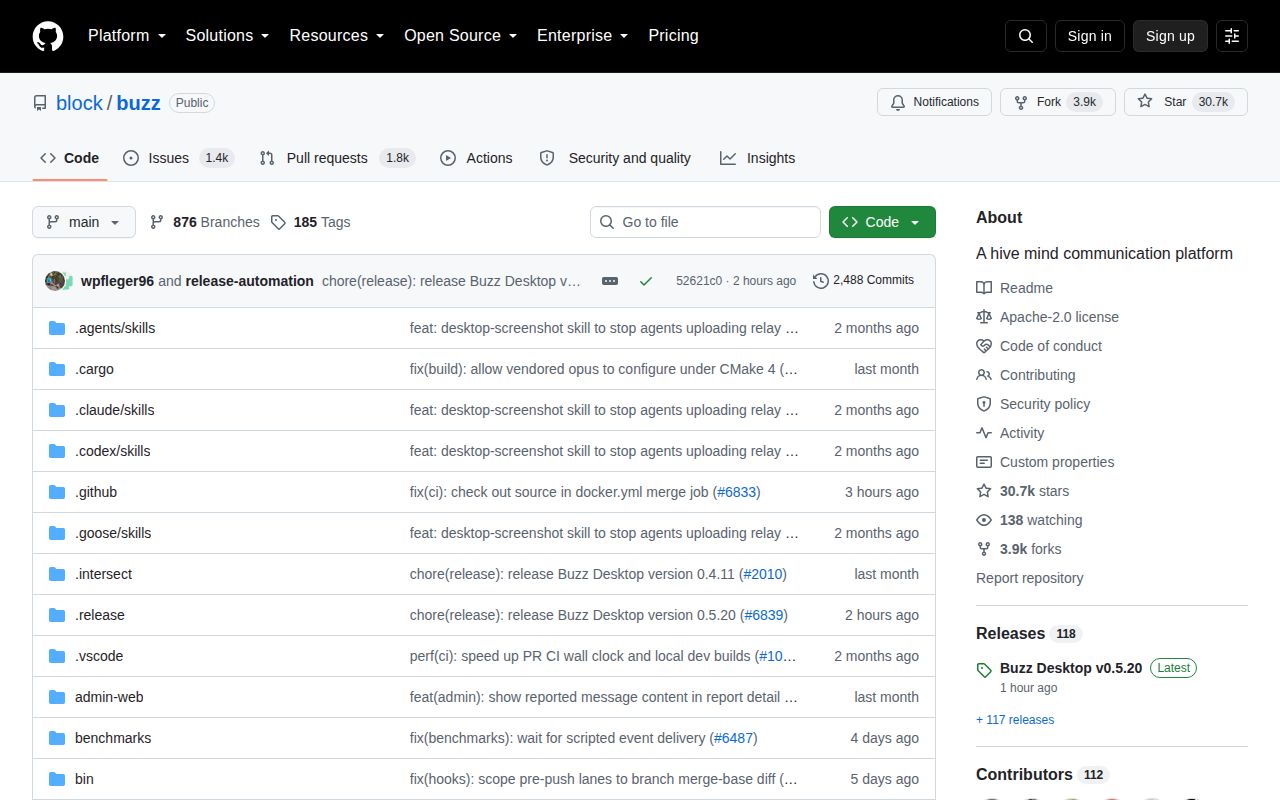Screen dimensions: 1280x800
Task: Open the buzz repository name link
Action: [138, 103]
